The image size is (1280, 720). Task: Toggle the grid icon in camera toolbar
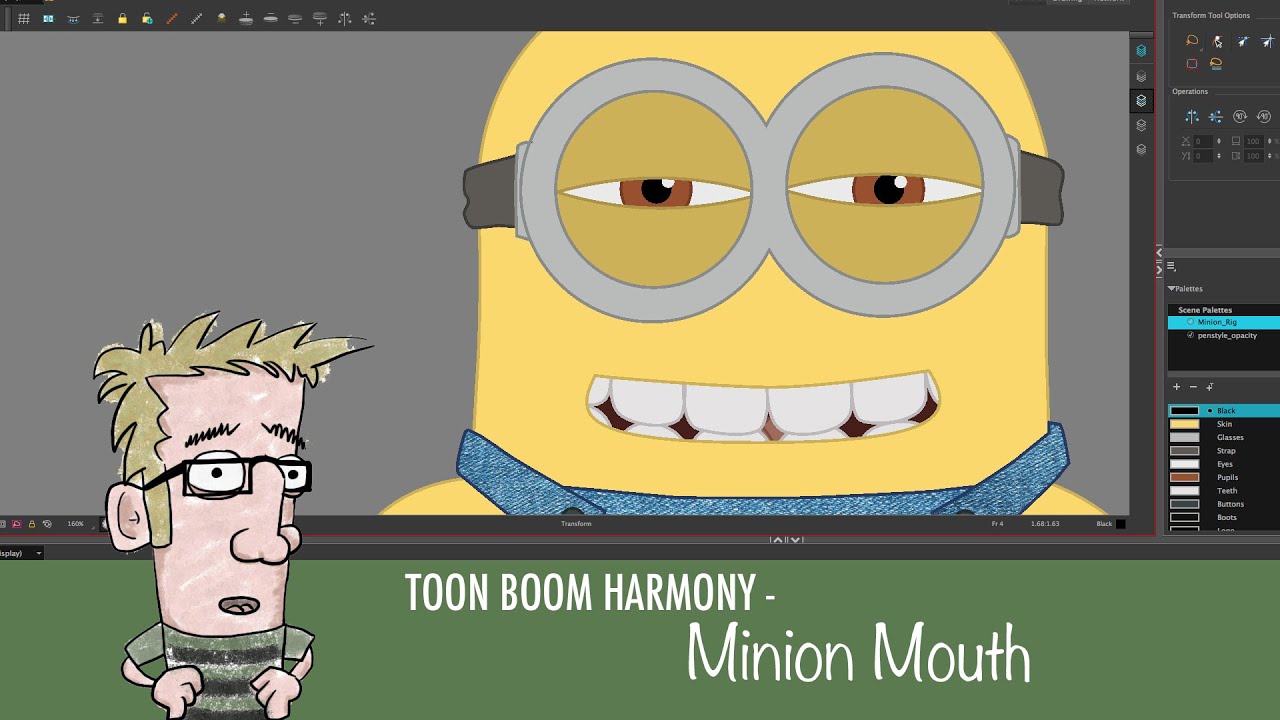(23, 19)
